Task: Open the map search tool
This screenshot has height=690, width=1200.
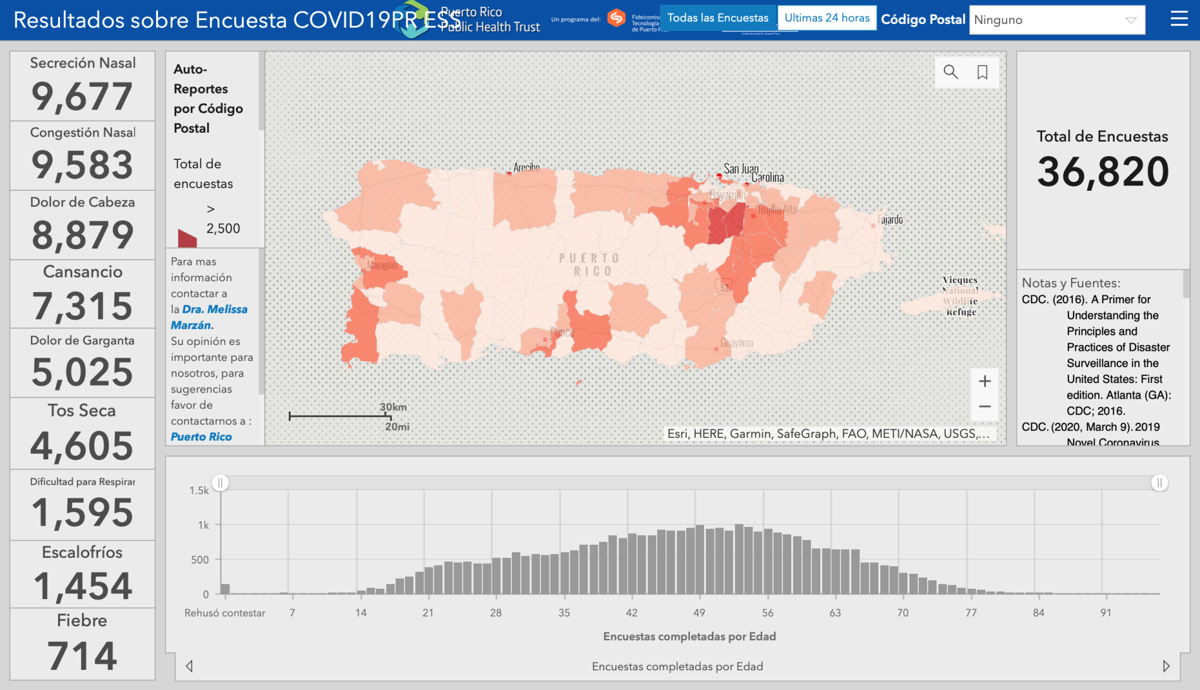Action: click(x=950, y=72)
